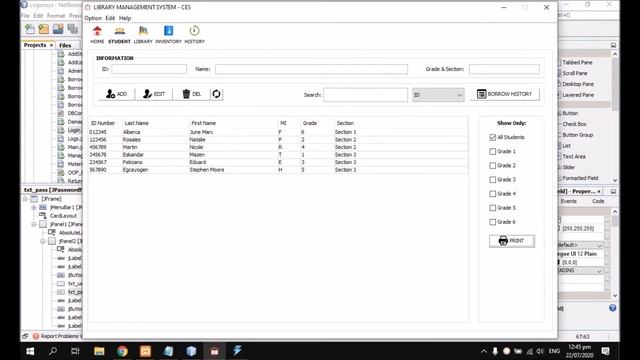Open Google Chrome from the taskbar

pyautogui.click(x=122, y=351)
